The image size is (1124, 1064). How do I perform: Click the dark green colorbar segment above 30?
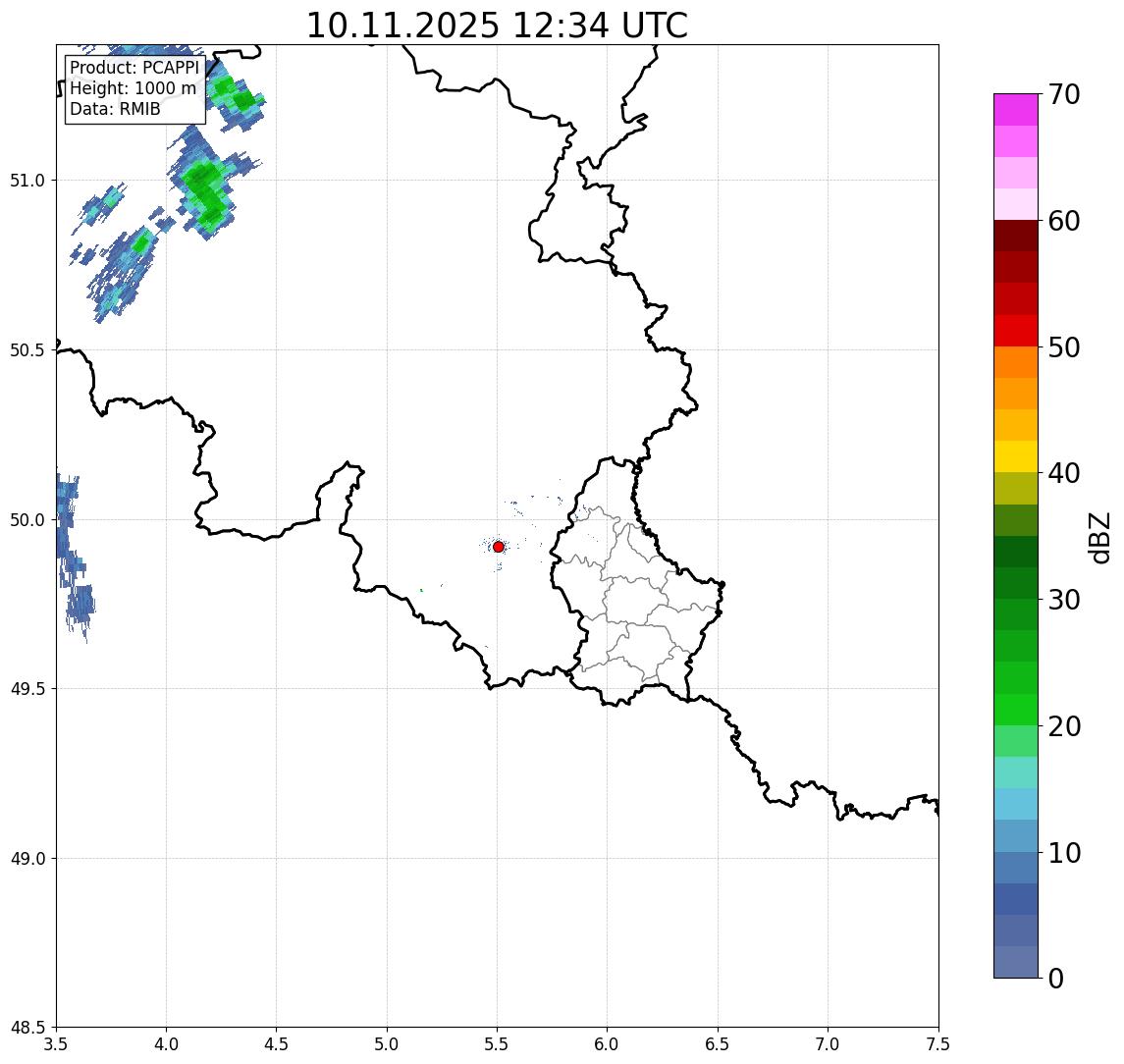click(1016, 584)
